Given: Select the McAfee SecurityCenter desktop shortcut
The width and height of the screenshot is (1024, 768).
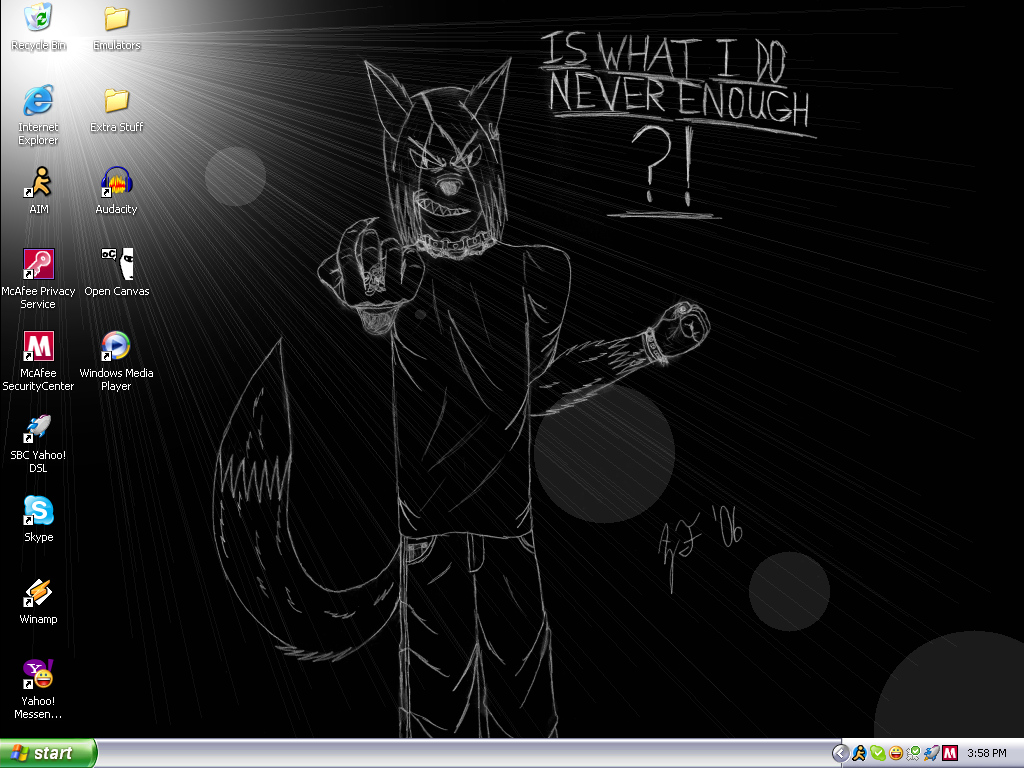Looking at the screenshot, I should 39,362.
